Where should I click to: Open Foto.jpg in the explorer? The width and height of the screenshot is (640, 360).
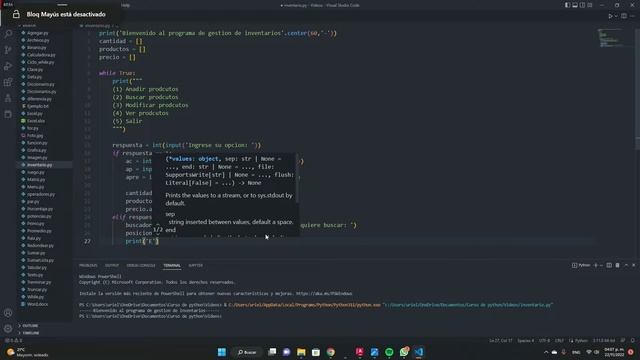(x=35, y=136)
